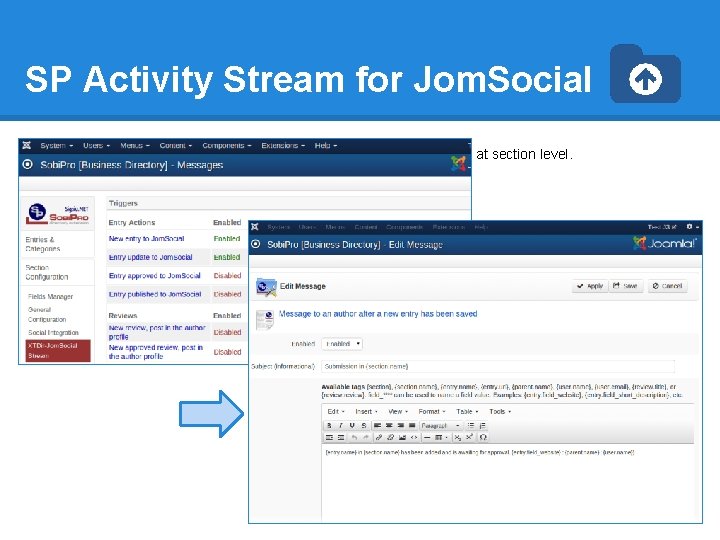Select XTDir-JomSocial Stream in sidebar

click(x=58, y=350)
